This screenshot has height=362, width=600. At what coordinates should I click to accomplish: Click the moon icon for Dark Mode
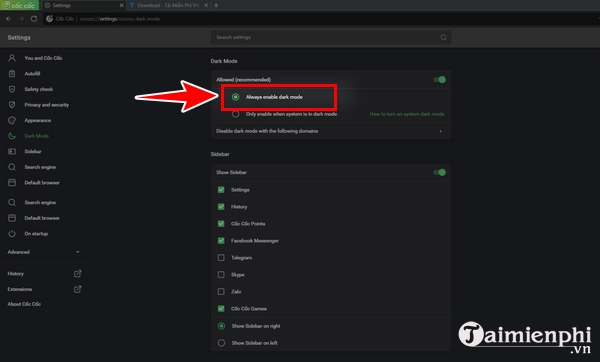tap(12, 136)
